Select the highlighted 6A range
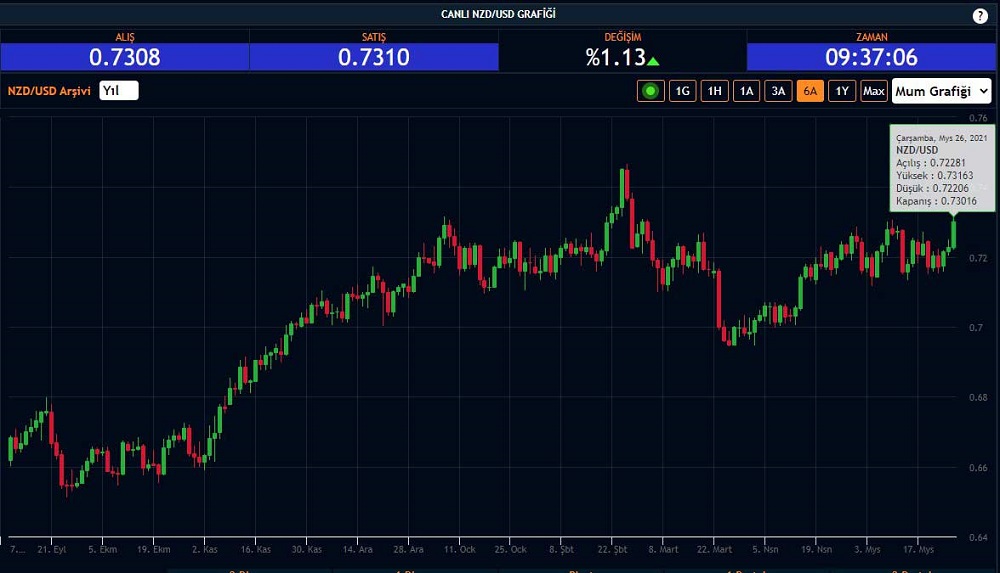 tap(810, 91)
